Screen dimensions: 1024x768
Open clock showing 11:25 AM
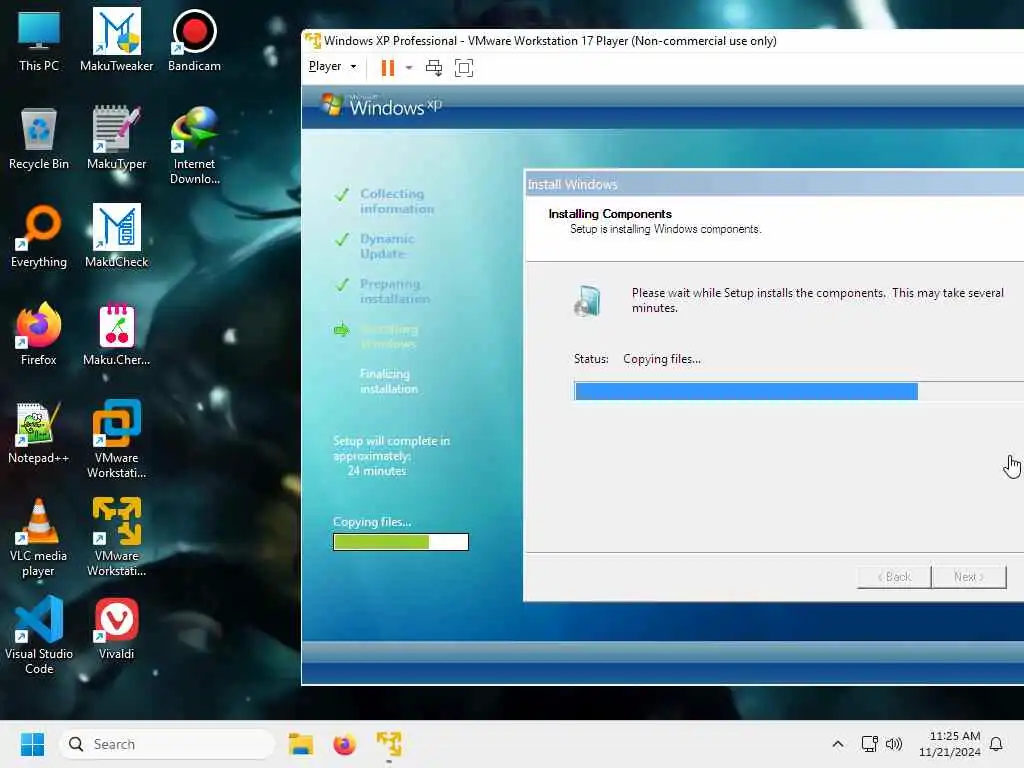[x=950, y=744]
